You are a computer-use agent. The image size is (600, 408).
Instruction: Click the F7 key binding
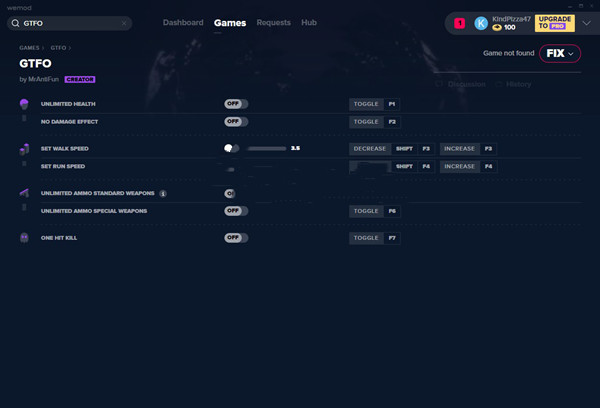click(392, 238)
